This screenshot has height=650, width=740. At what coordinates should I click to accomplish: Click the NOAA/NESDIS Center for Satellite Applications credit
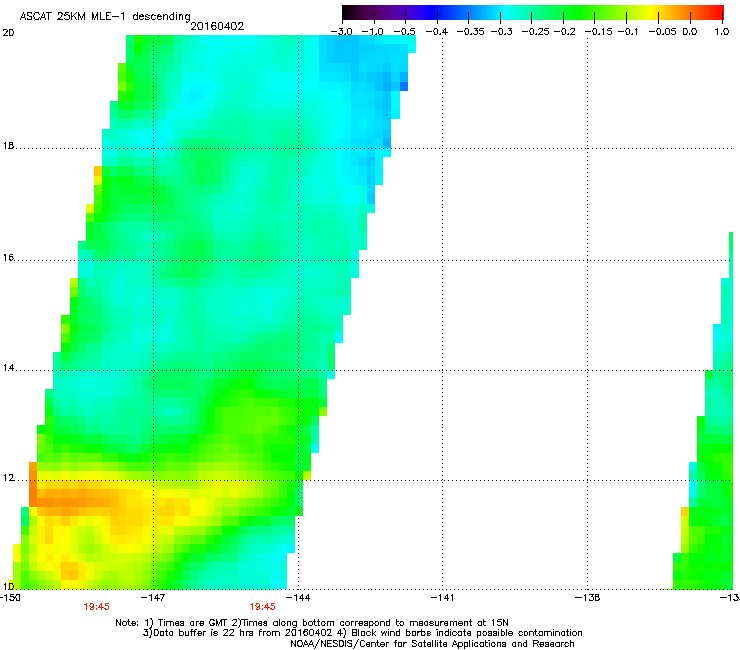(432, 644)
